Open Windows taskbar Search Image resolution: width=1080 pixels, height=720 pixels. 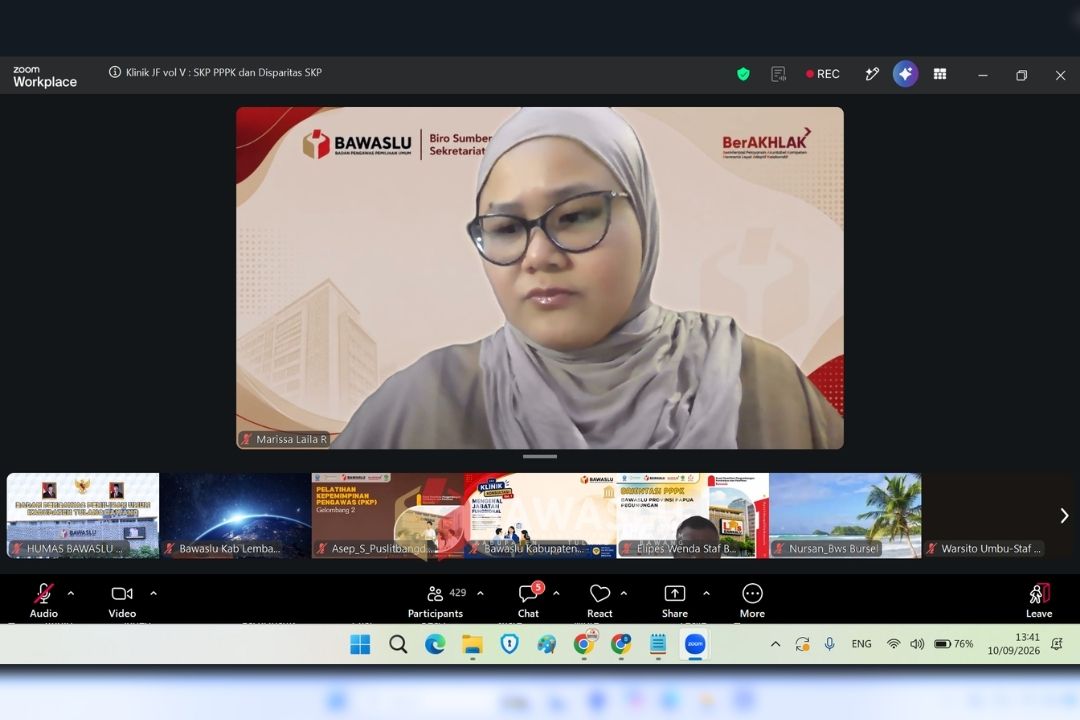pyautogui.click(x=397, y=644)
